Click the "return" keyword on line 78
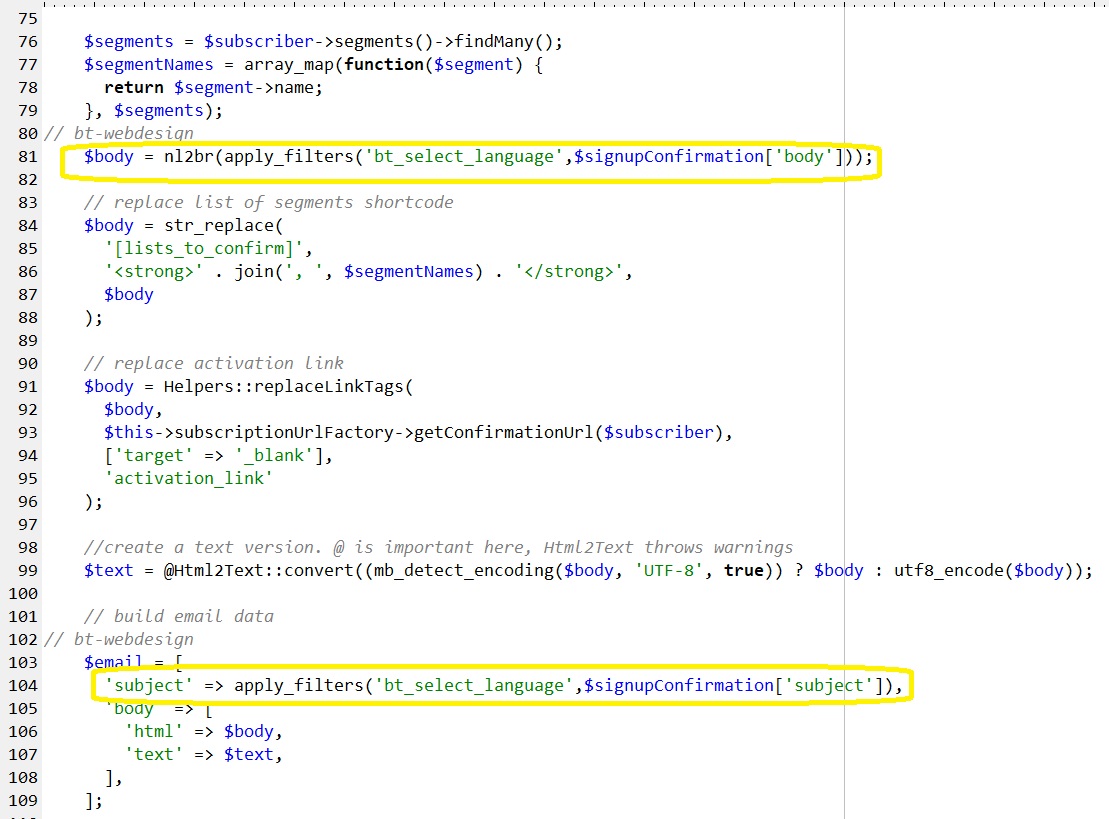Image resolution: width=1109 pixels, height=819 pixels. pos(134,88)
